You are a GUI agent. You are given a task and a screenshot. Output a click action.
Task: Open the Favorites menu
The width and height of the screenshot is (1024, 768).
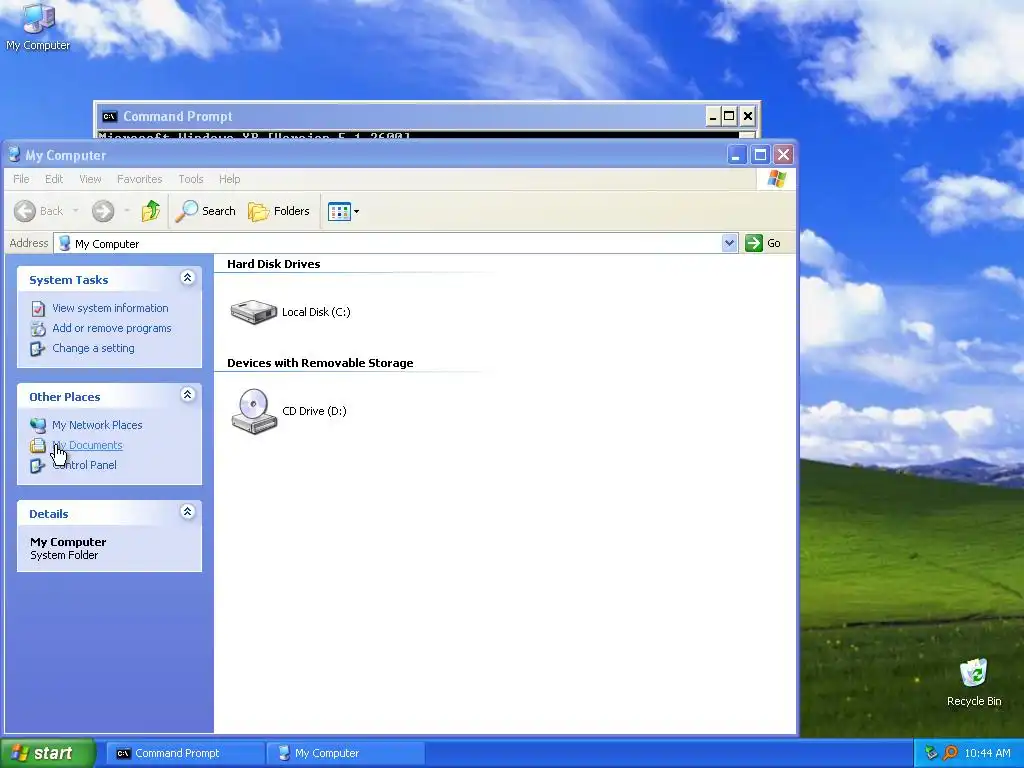coord(139,179)
